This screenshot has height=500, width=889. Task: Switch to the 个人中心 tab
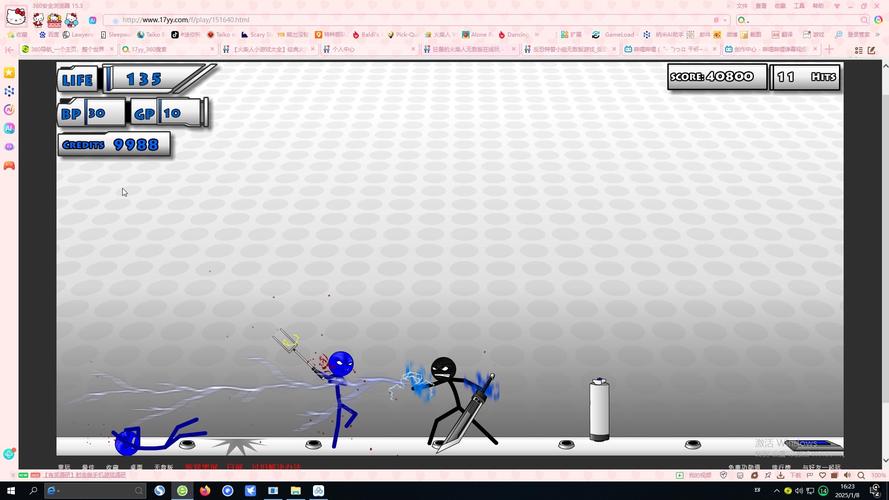[370, 49]
